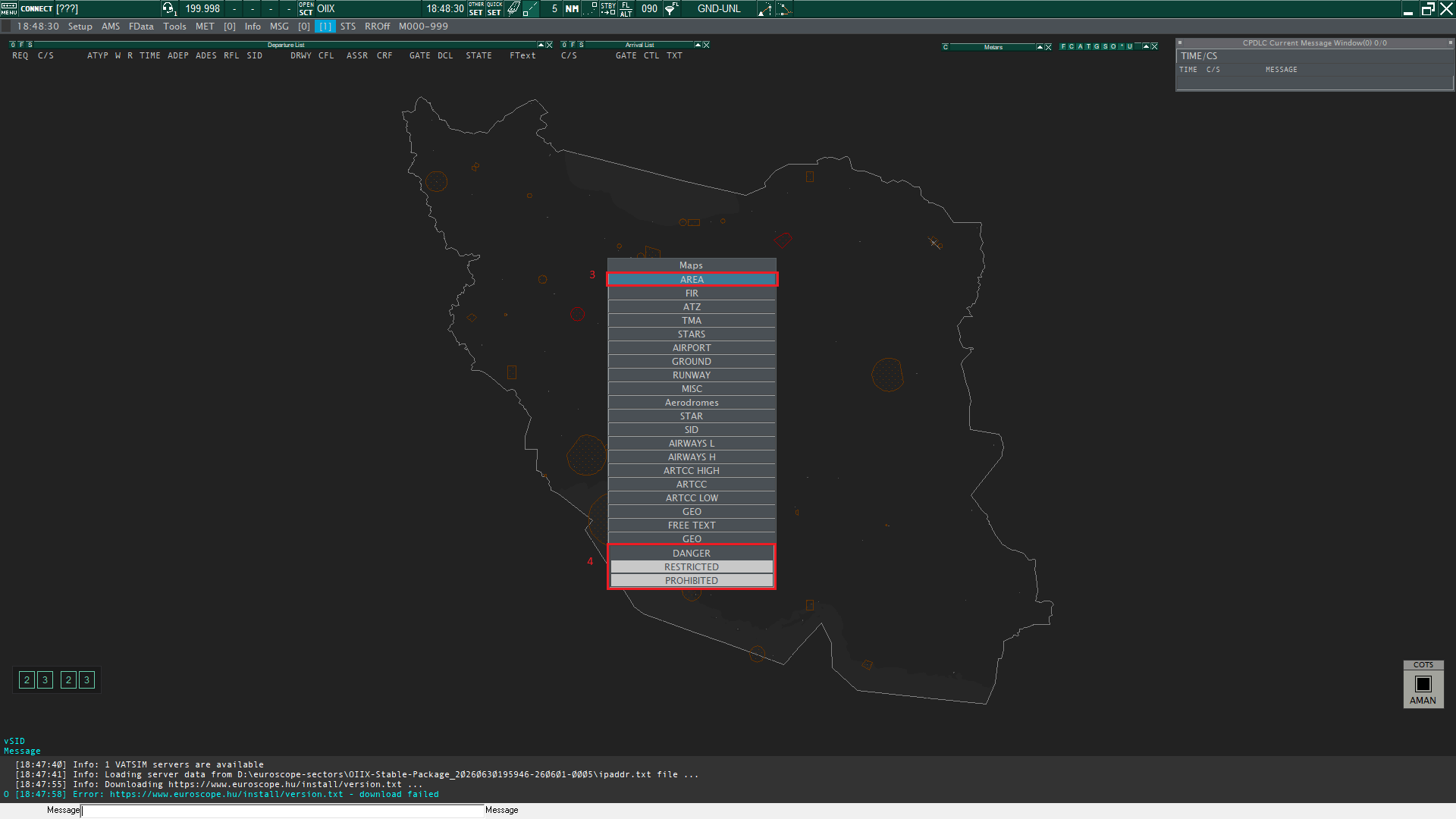Toggle the C button on the Metars bar

pyautogui.click(x=946, y=47)
